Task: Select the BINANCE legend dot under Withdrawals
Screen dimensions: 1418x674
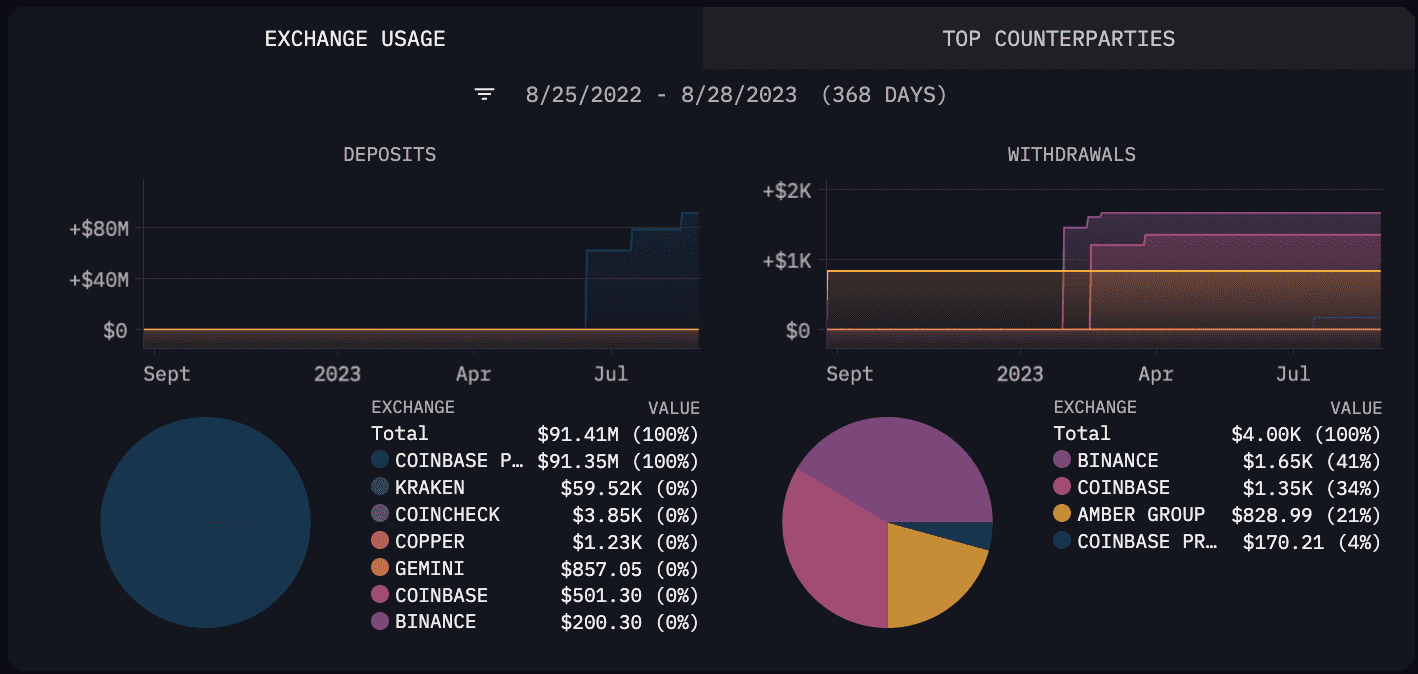Action: [x=1062, y=460]
